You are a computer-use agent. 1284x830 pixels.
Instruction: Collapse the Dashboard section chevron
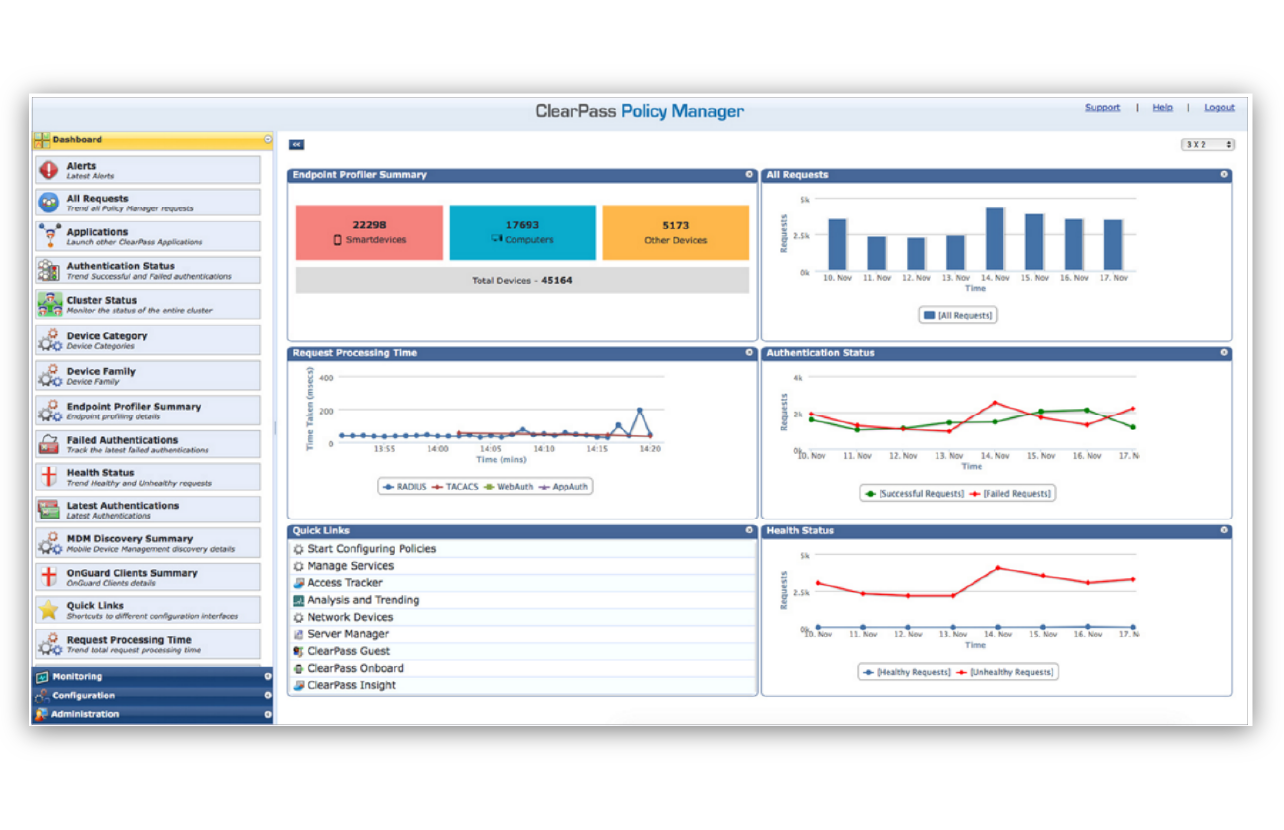click(x=267, y=140)
